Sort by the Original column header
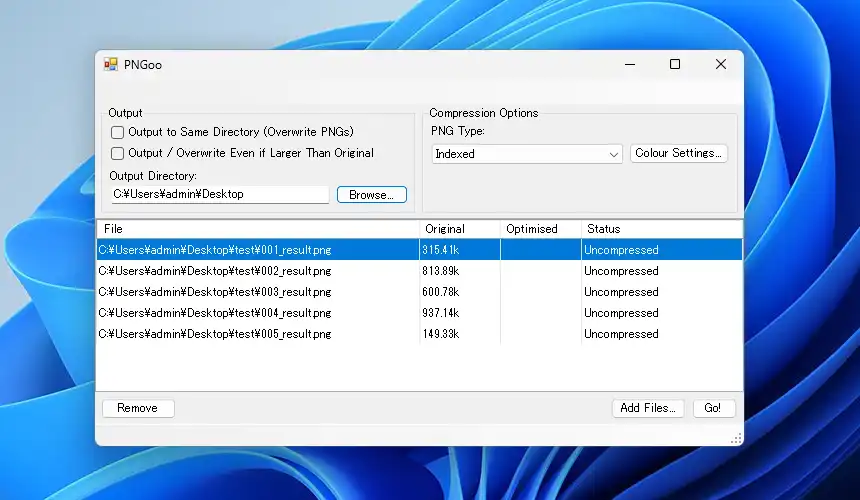The width and height of the screenshot is (860, 500). point(460,229)
